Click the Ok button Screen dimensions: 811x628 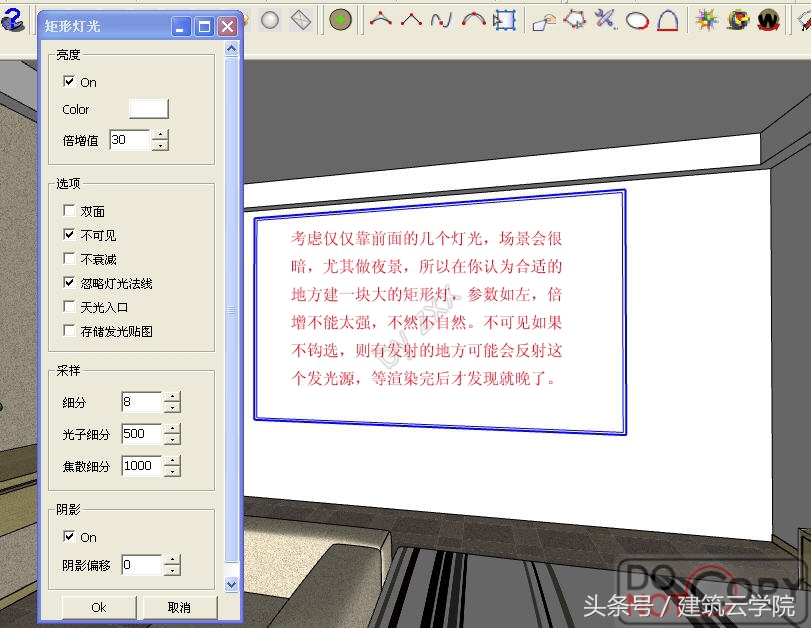97,607
